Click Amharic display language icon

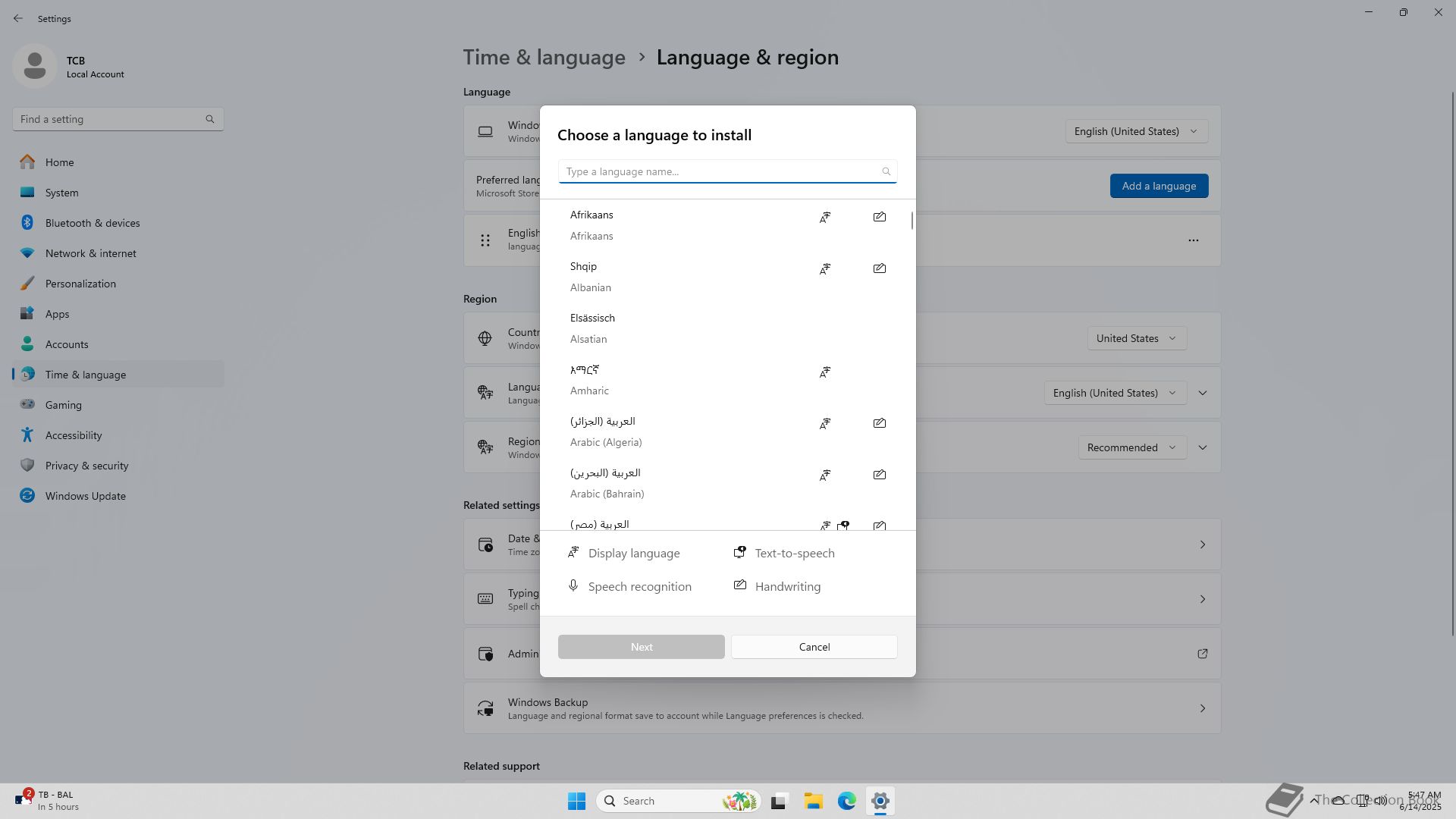tap(824, 372)
